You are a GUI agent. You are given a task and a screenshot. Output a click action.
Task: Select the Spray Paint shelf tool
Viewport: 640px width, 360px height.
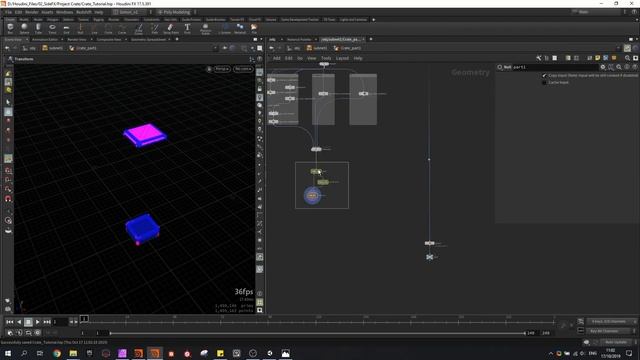171,28
